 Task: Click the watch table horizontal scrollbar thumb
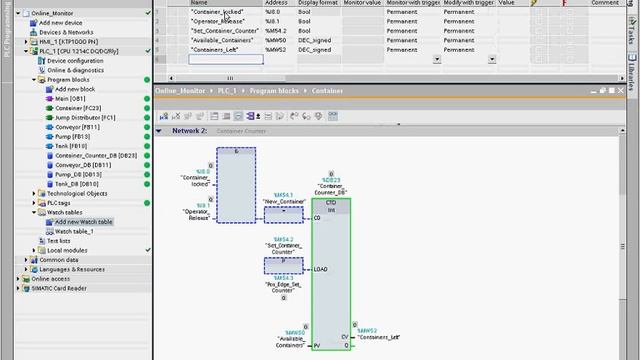[x=230, y=78]
